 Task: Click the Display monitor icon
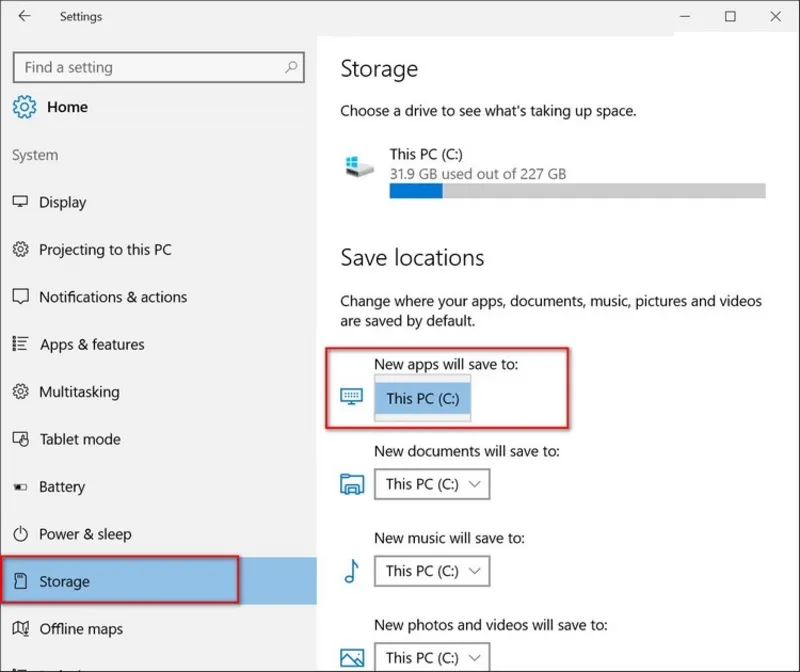coord(20,202)
